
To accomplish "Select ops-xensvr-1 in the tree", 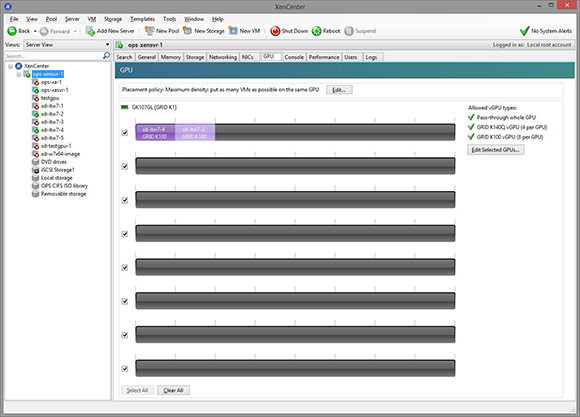I will [48, 74].
